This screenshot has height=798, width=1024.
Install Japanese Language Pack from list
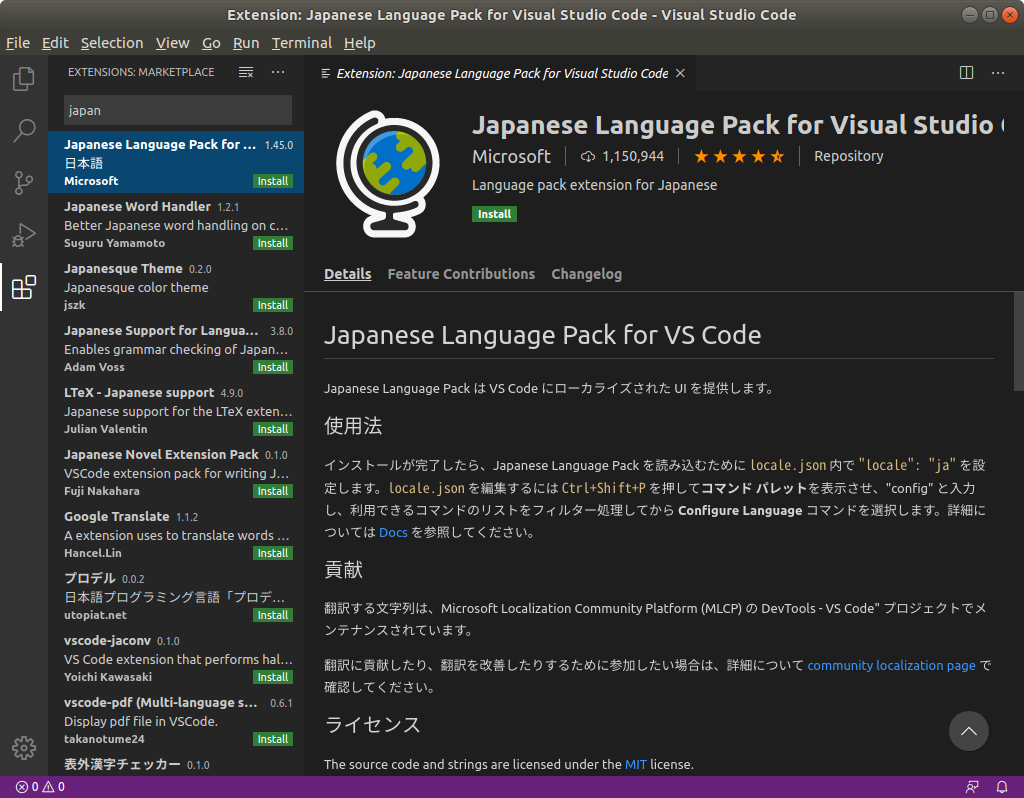point(273,181)
